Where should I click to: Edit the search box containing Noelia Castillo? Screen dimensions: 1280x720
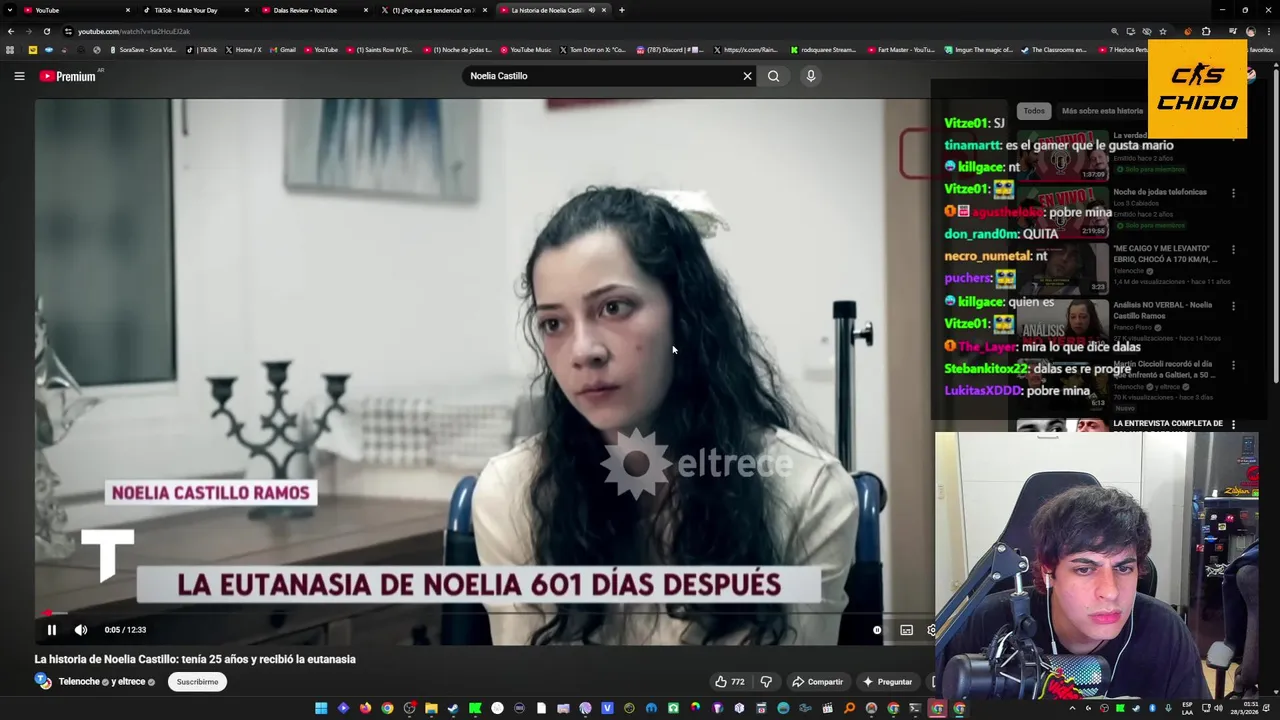pyautogui.click(x=600, y=76)
